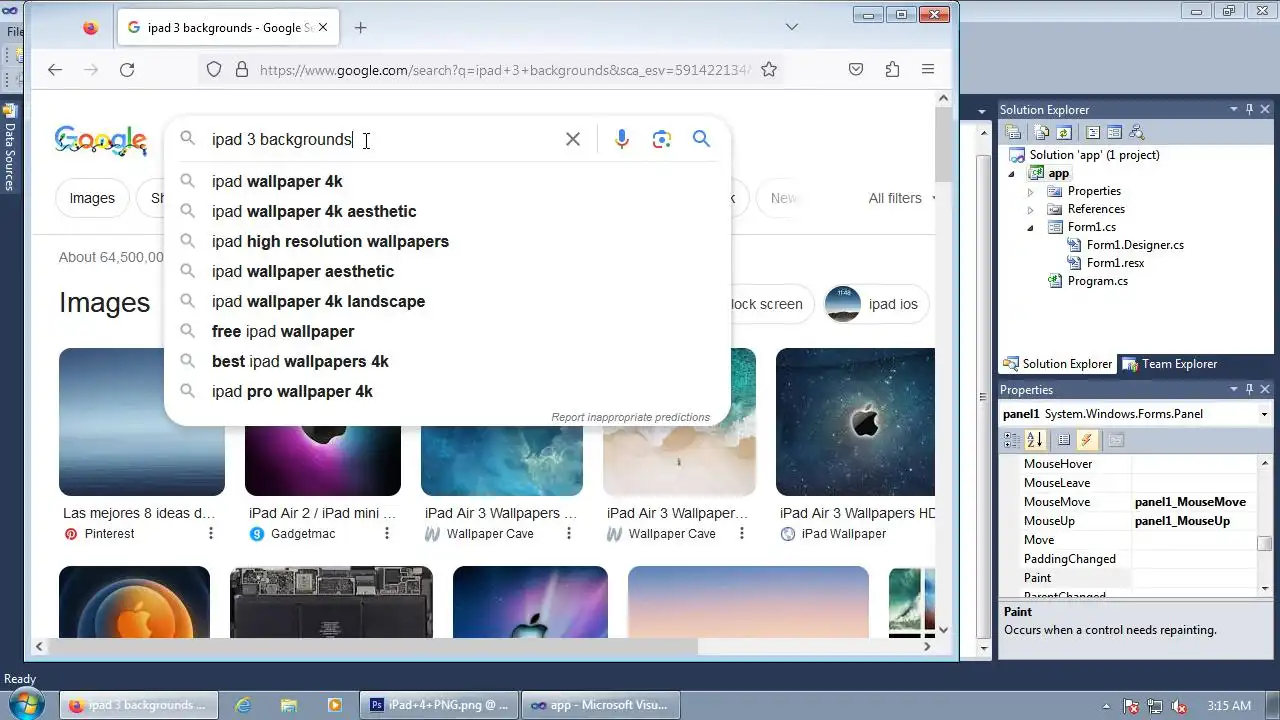This screenshot has width=1280, height=720.
Task: Open the Pocket save icon in Firefox
Action: [856, 70]
